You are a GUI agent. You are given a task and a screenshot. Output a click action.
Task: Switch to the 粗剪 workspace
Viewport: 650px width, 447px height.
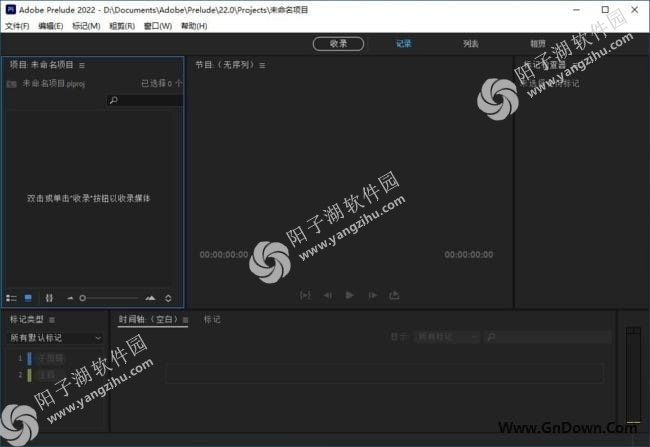coord(538,44)
